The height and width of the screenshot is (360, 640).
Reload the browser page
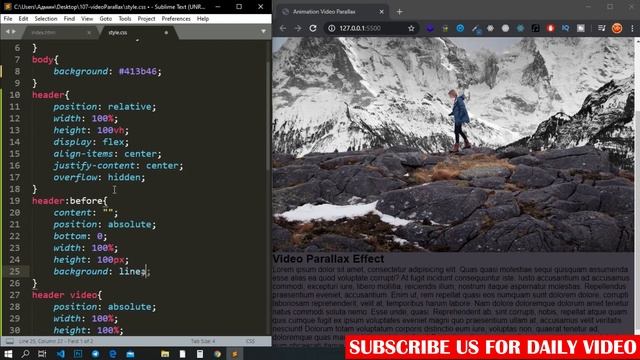313,28
